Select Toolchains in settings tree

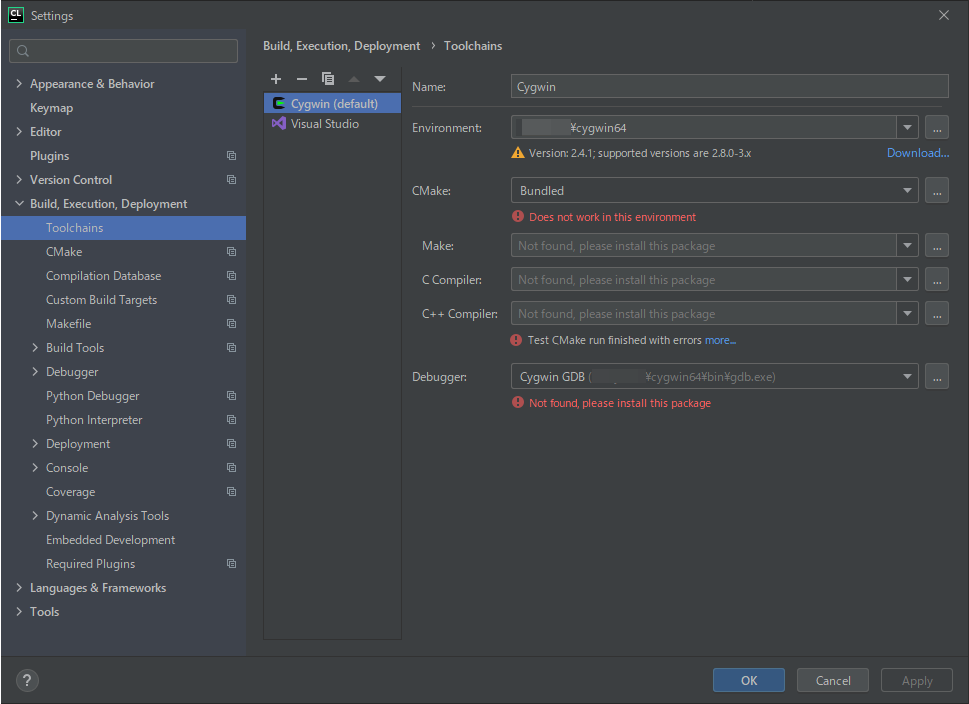click(x=124, y=227)
